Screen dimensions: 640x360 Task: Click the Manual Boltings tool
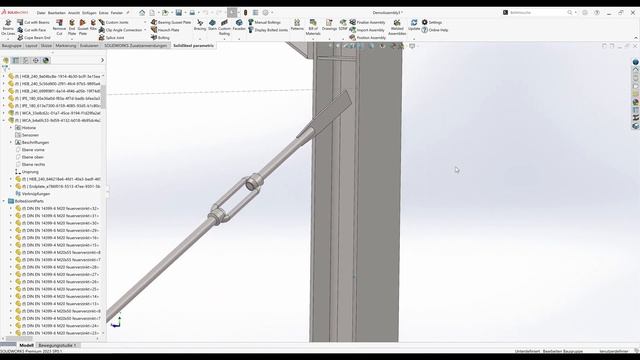[x=264, y=22]
